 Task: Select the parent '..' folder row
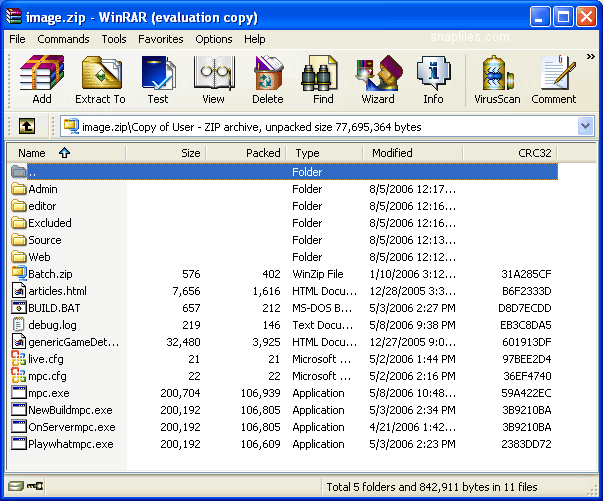(x=284, y=172)
